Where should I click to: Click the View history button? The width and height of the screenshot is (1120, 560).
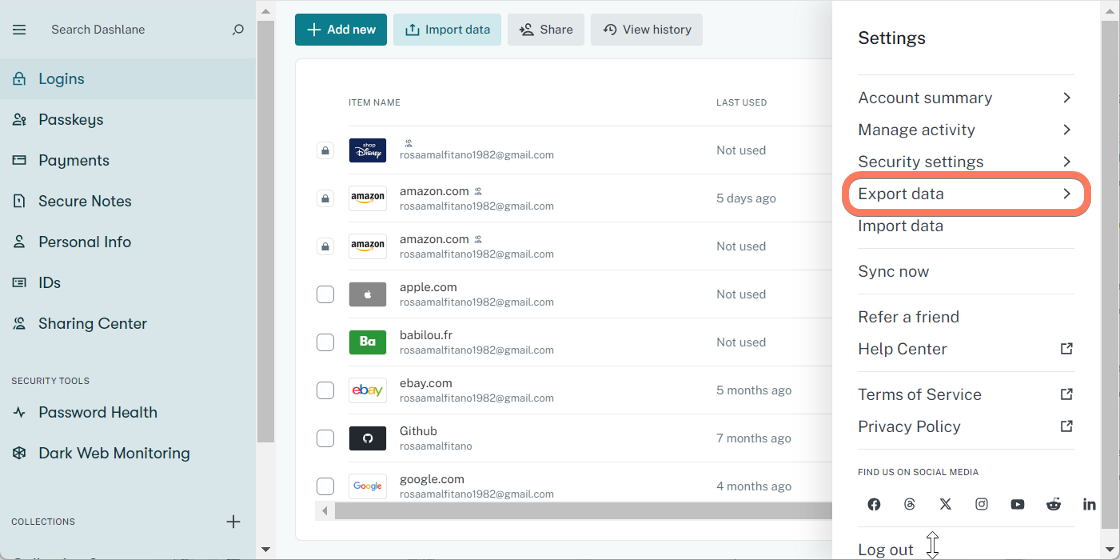pos(646,29)
